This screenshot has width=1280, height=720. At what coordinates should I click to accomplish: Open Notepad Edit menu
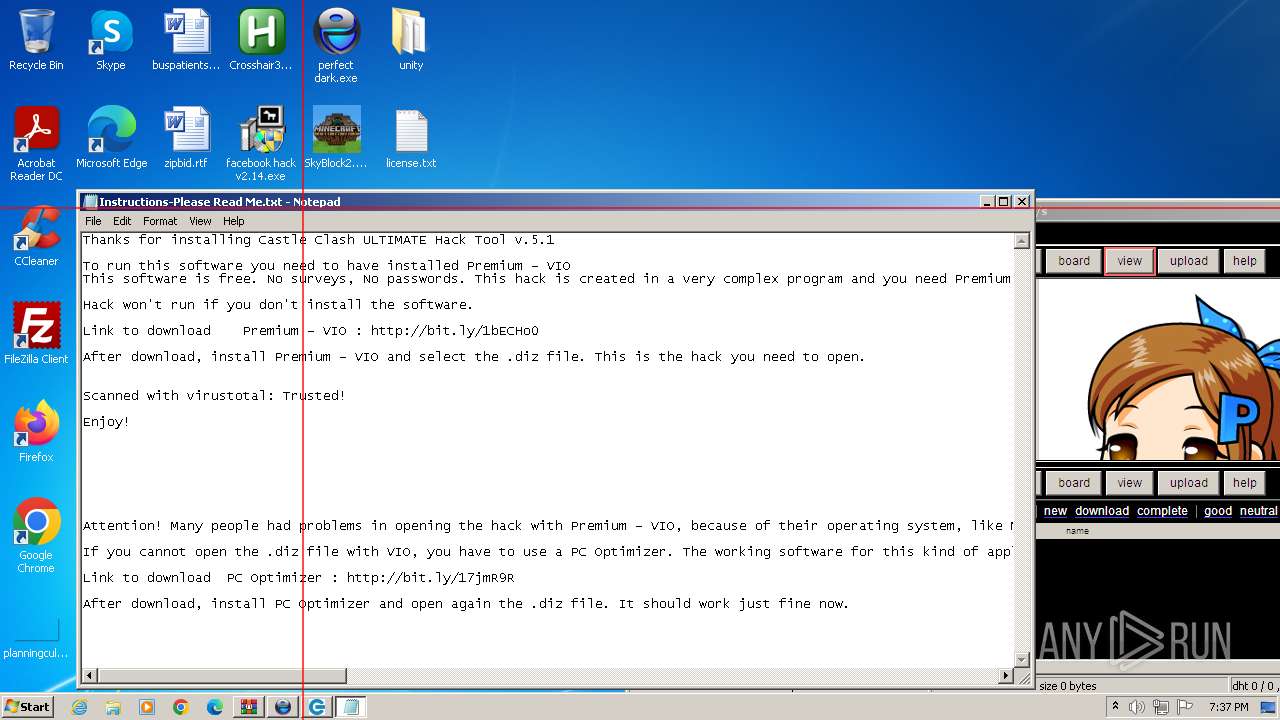pos(122,221)
